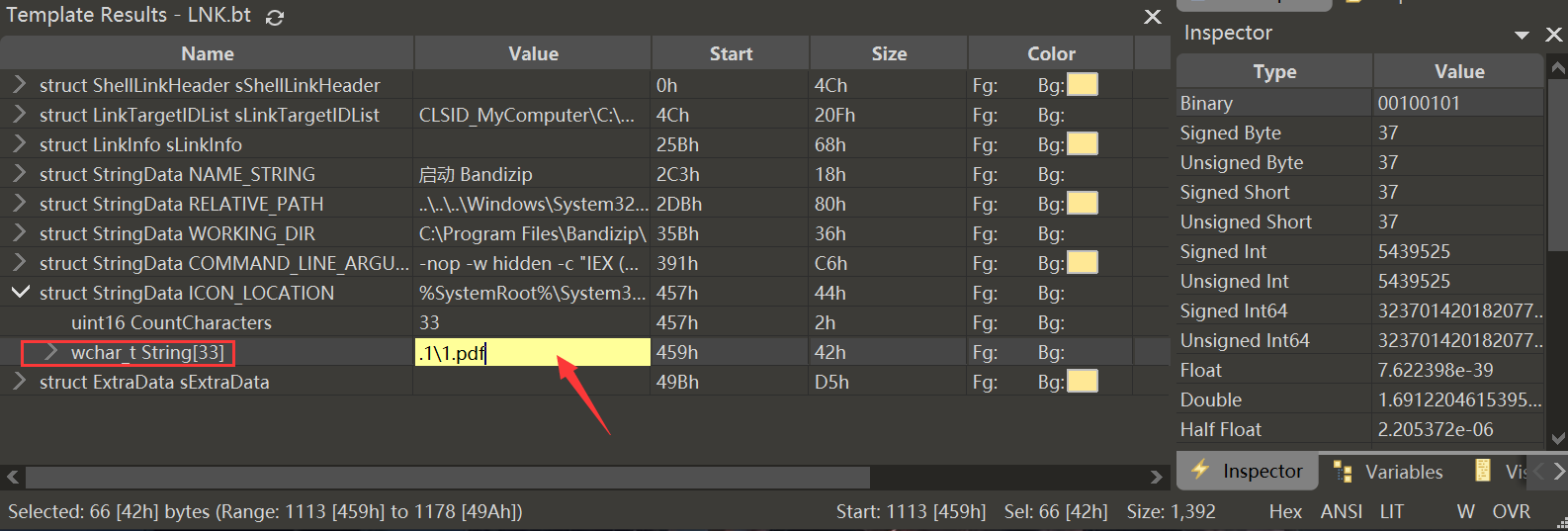
Task: Click the refresh icon beside LNK.bt title
Action: click(x=275, y=17)
